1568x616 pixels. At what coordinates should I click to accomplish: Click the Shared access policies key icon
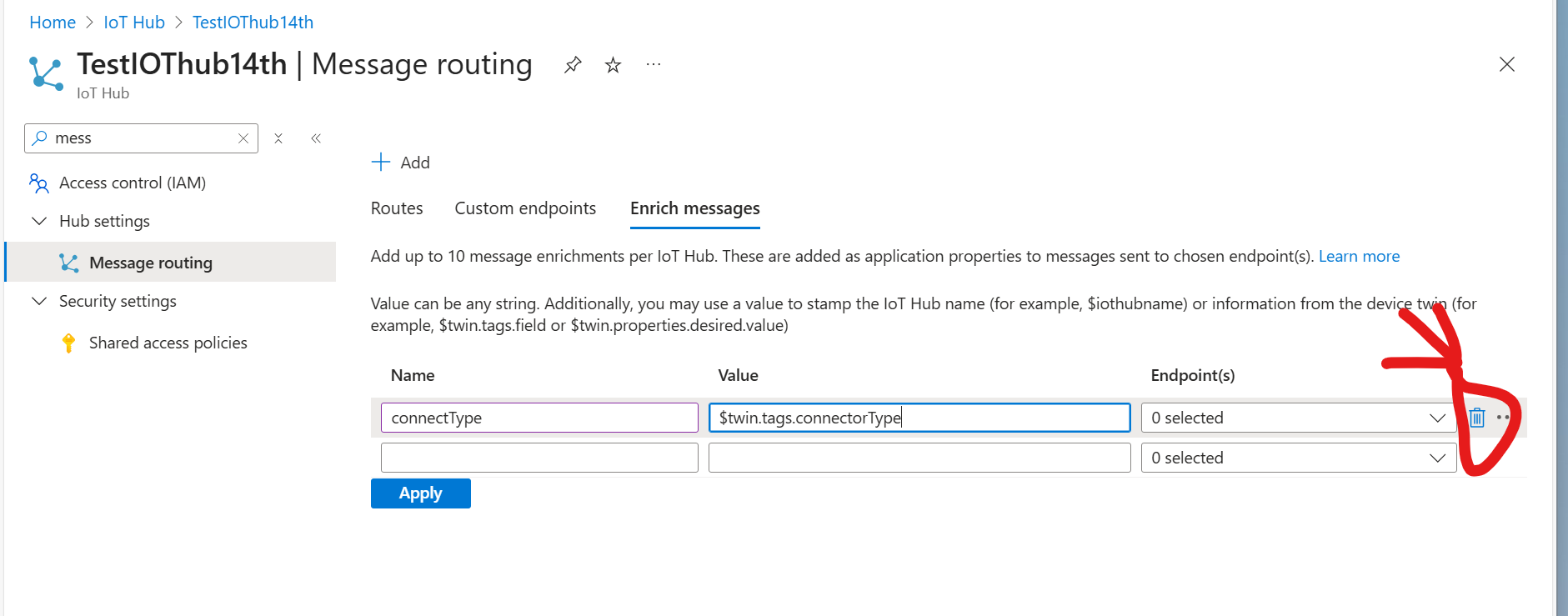[x=68, y=343]
